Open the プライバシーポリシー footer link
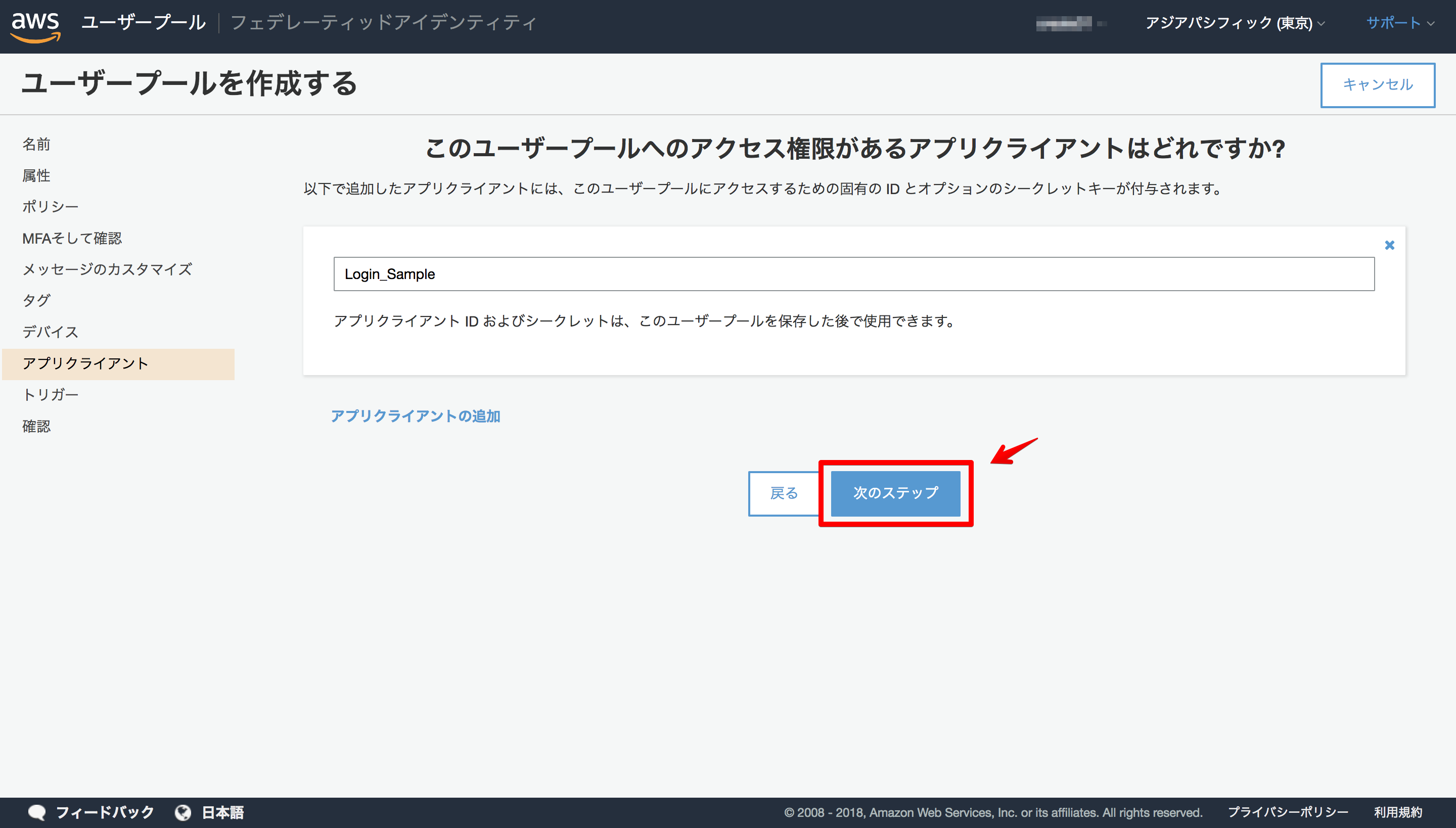1456x828 pixels. tap(1288, 812)
